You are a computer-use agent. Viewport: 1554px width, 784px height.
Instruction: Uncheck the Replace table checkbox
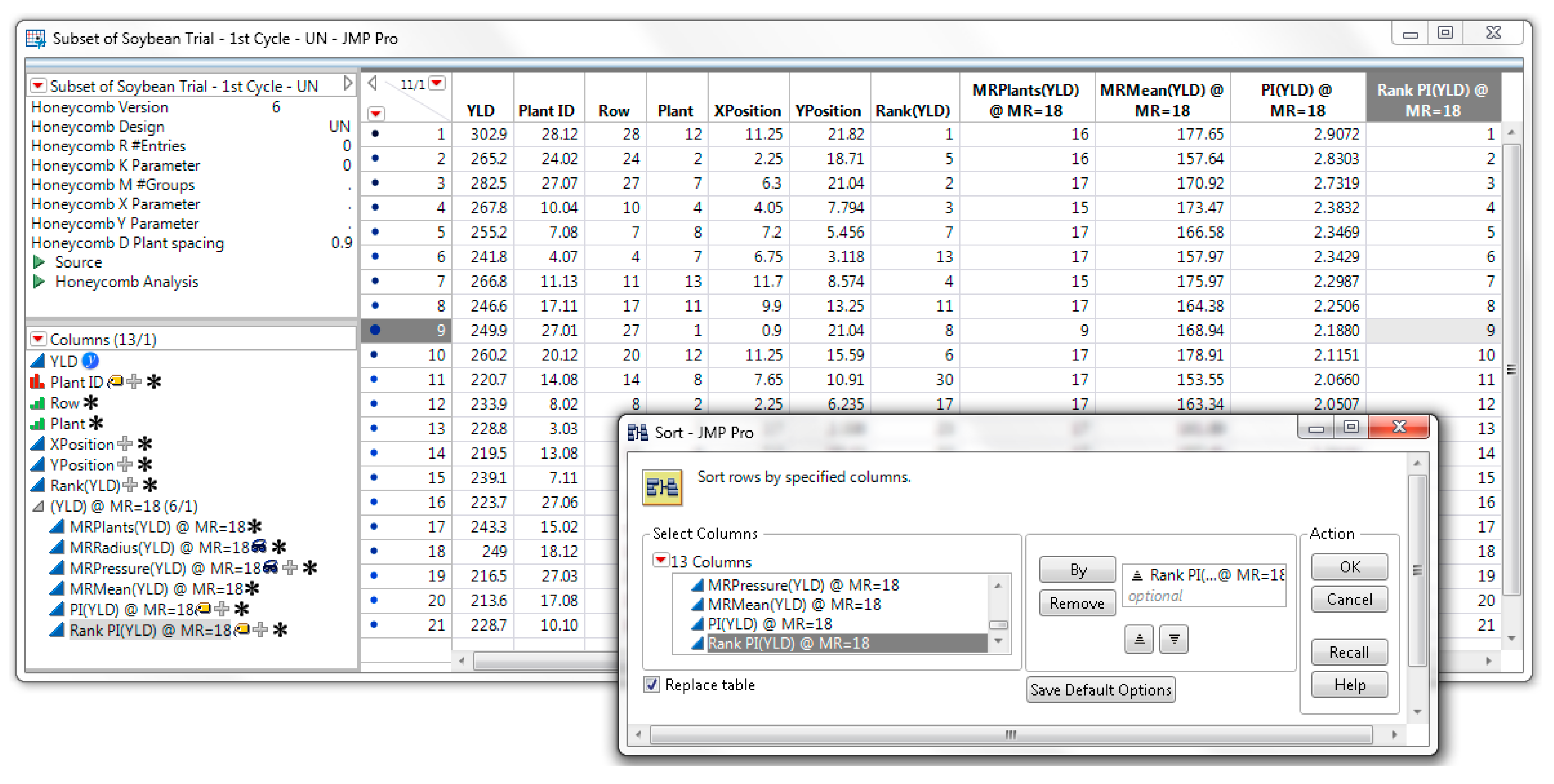click(x=651, y=684)
